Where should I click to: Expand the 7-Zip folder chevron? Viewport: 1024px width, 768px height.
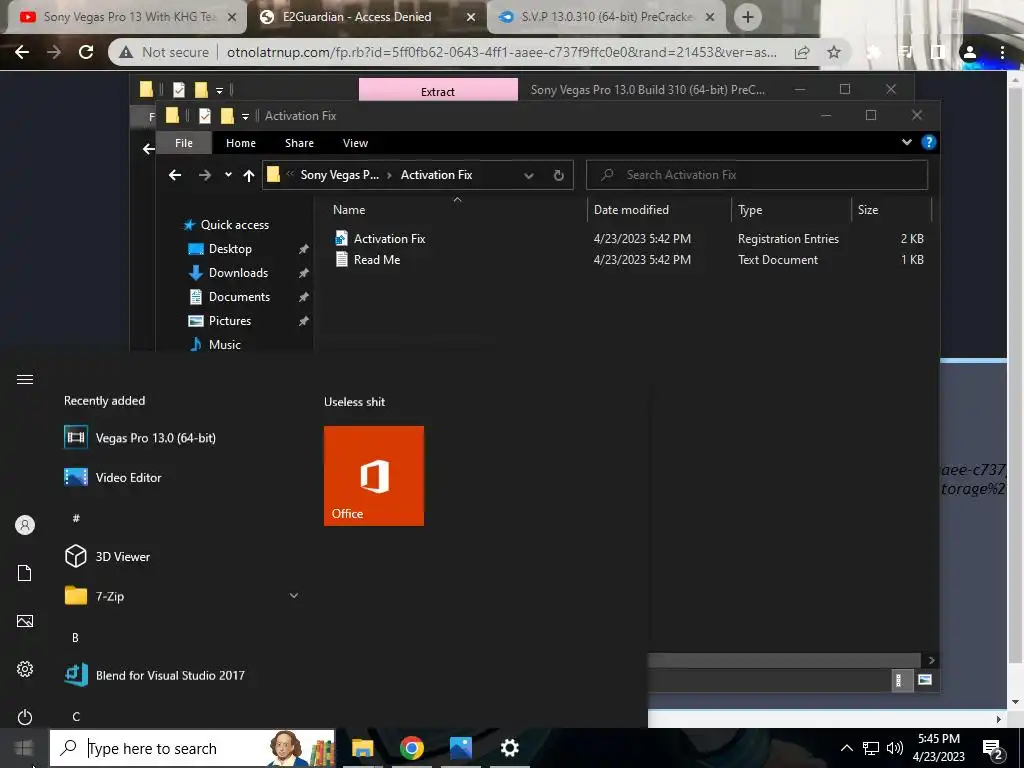(294, 596)
